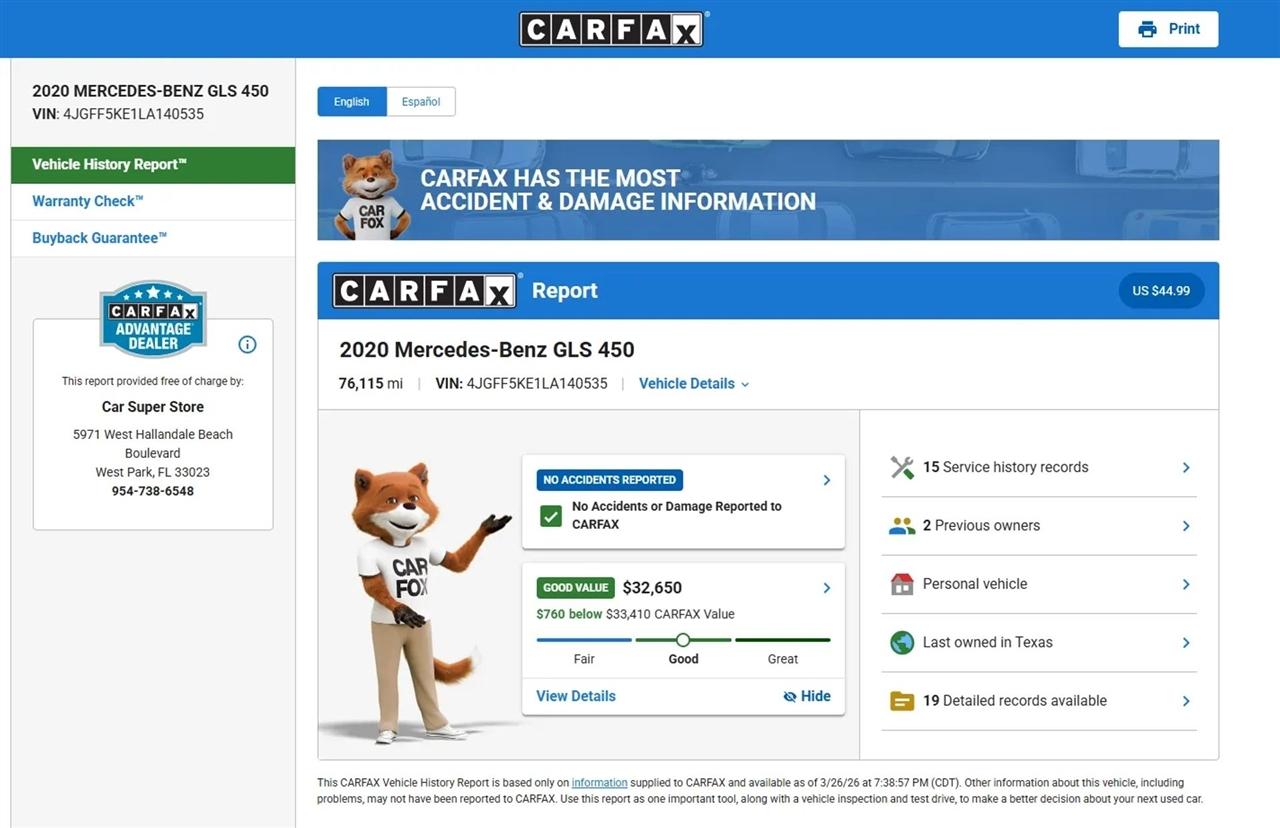Click the previous owners people icon
This screenshot has height=828, width=1280.
(902, 526)
